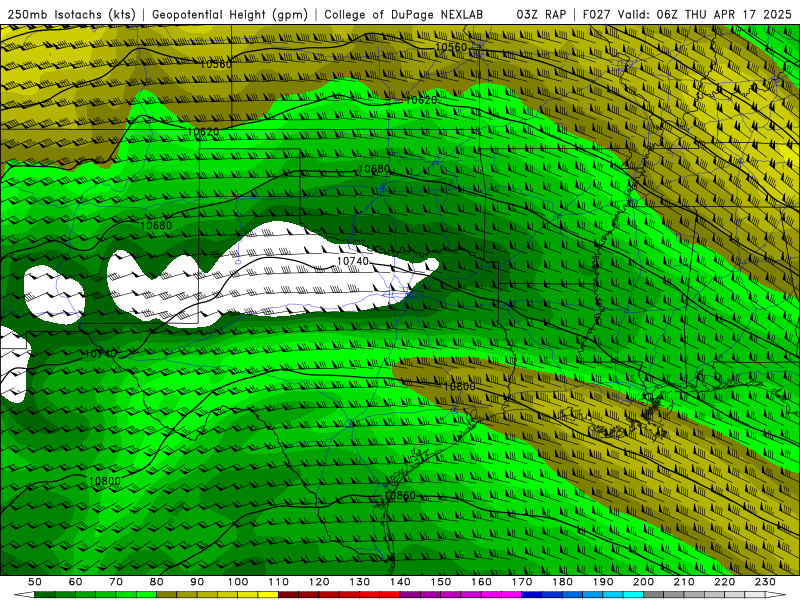Click the "03Z RAP" model run text

[x=541, y=14]
